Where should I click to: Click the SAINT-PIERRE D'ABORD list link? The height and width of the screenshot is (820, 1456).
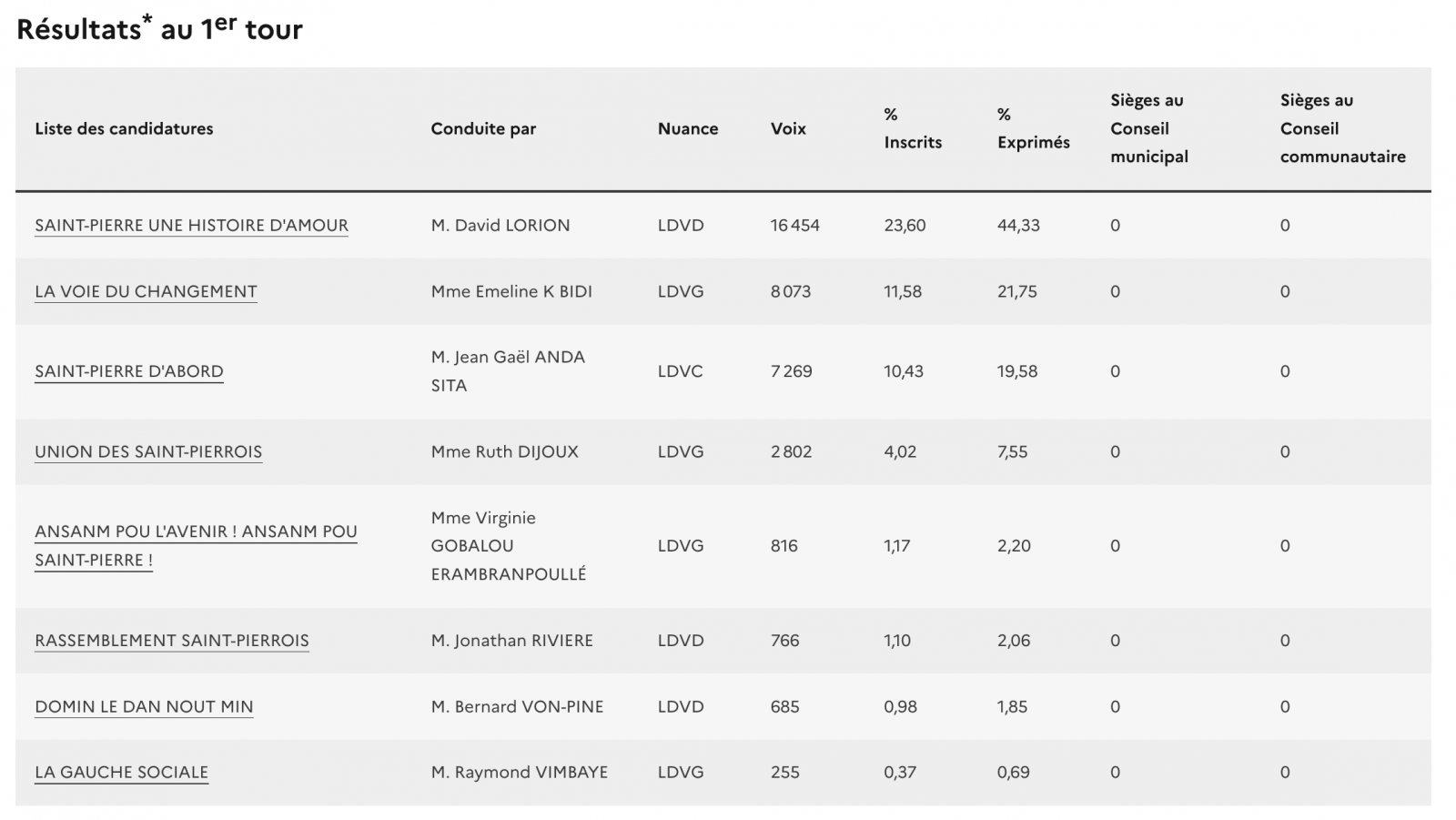tap(128, 371)
